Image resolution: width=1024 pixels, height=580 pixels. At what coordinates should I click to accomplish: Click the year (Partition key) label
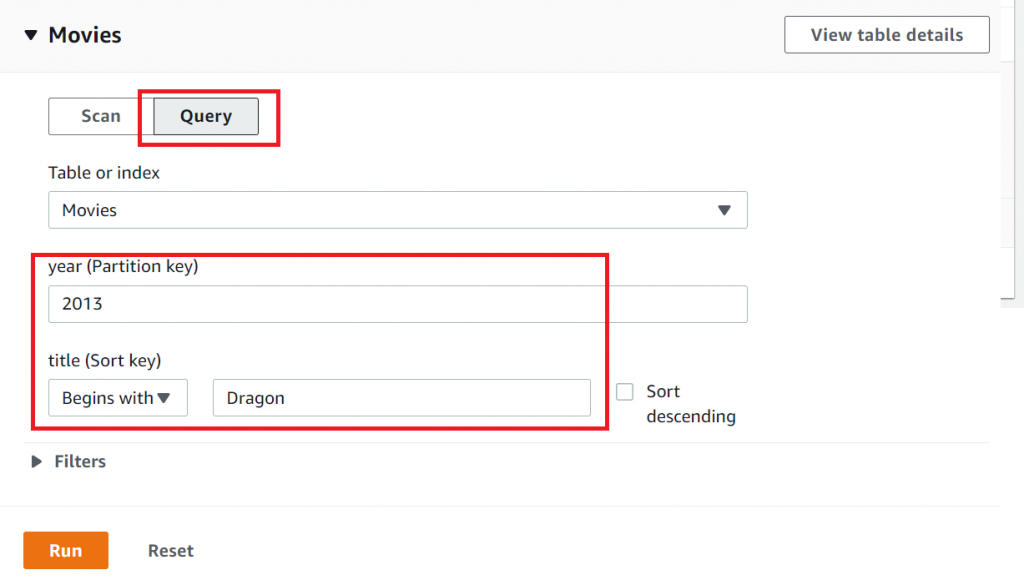(x=123, y=267)
